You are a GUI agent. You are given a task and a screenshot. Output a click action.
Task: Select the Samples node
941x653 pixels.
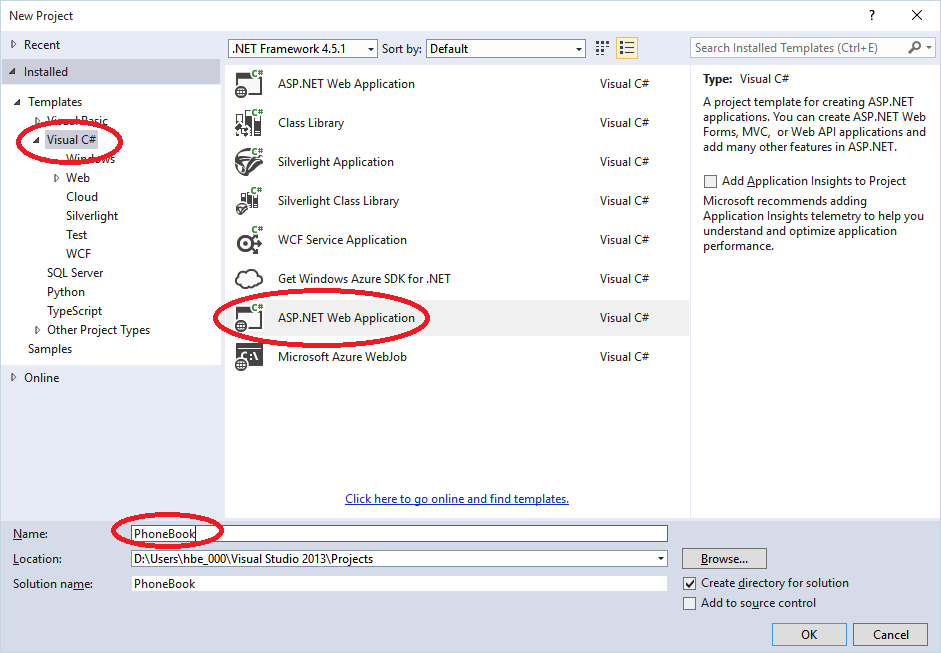[50, 349]
